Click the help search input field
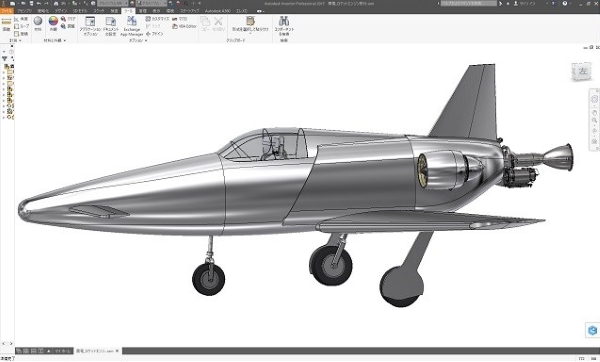Screen dimensions: 600x362 point(468,3)
